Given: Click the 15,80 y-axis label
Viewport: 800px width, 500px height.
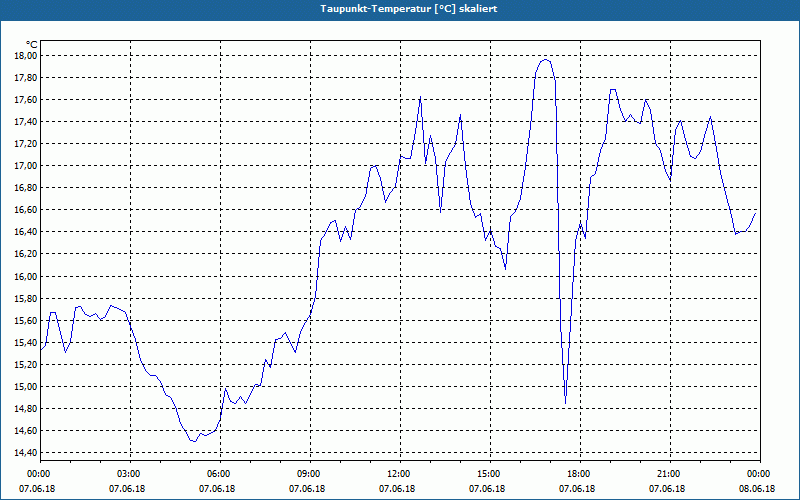Looking at the screenshot, I should pos(27,298).
